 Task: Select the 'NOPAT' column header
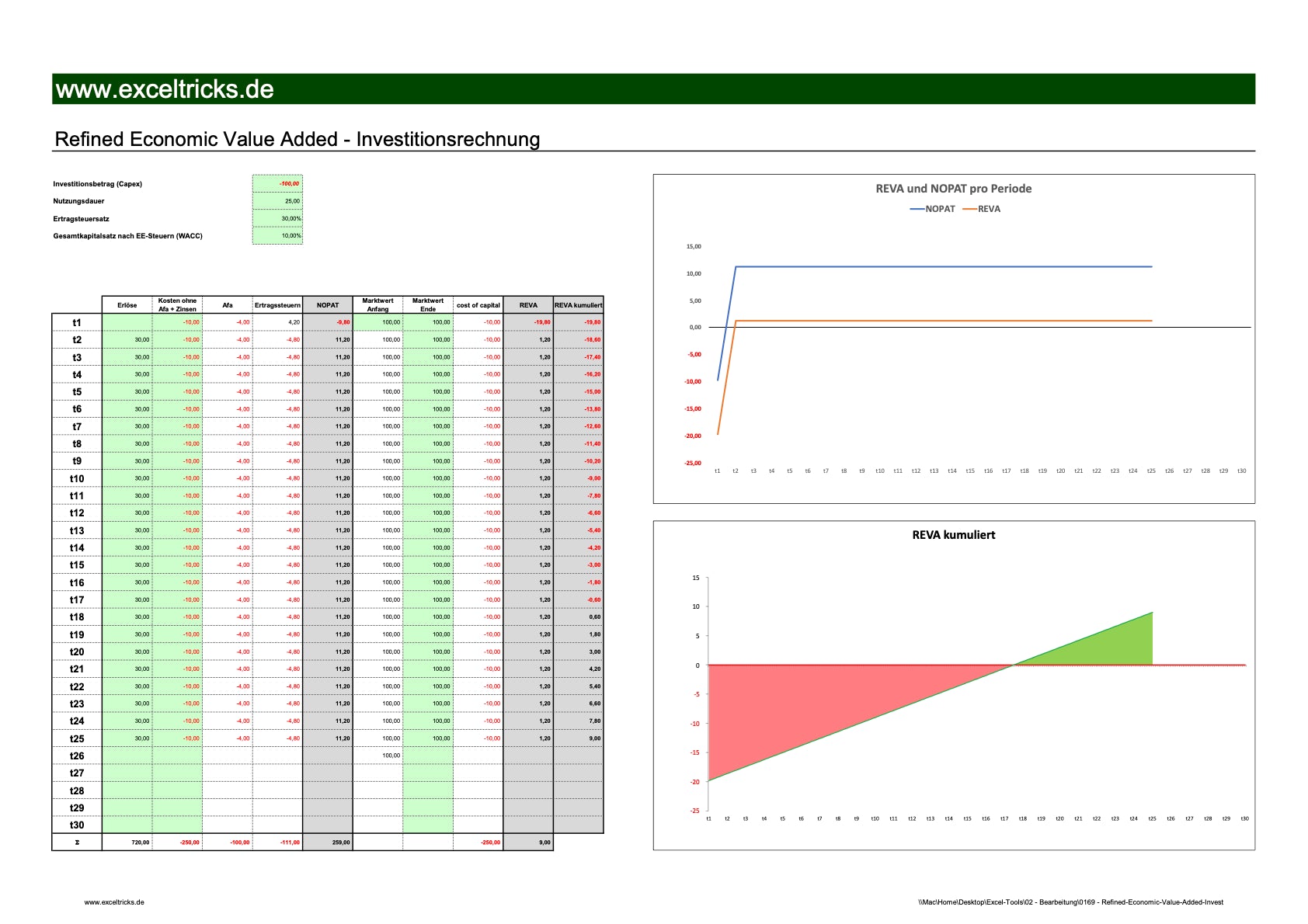(x=328, y=305)
